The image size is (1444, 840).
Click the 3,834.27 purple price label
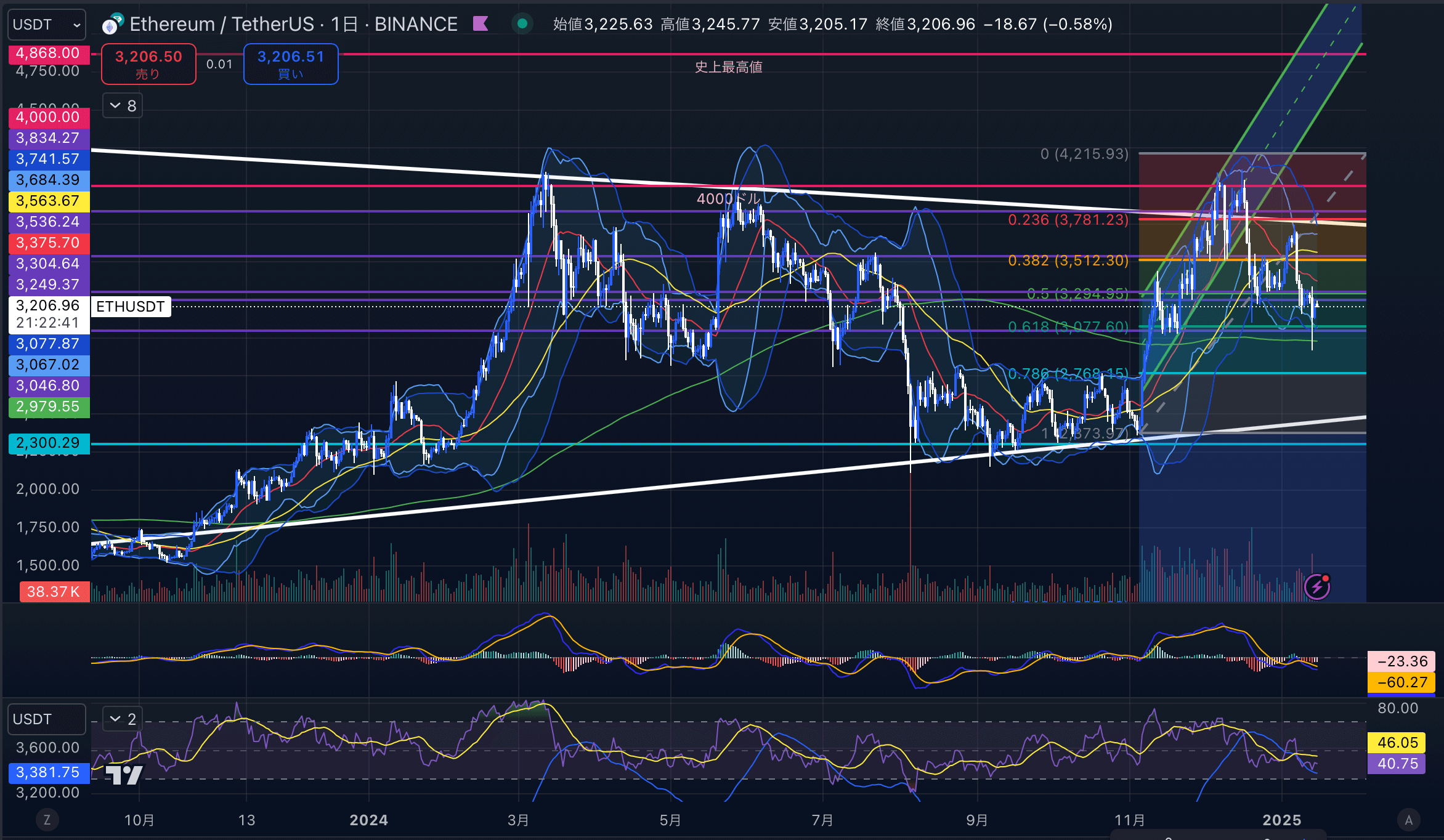(49, 138)
